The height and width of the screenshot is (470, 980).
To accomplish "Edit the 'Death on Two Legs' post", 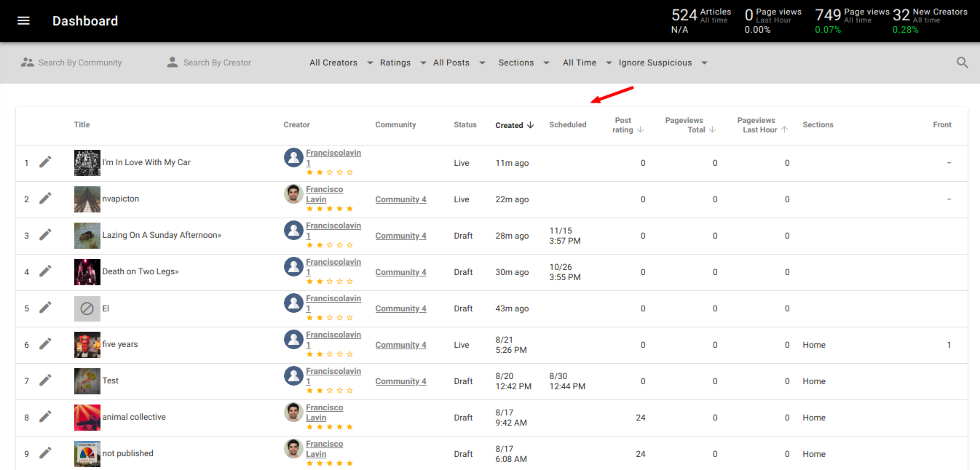I will [45, 272].
